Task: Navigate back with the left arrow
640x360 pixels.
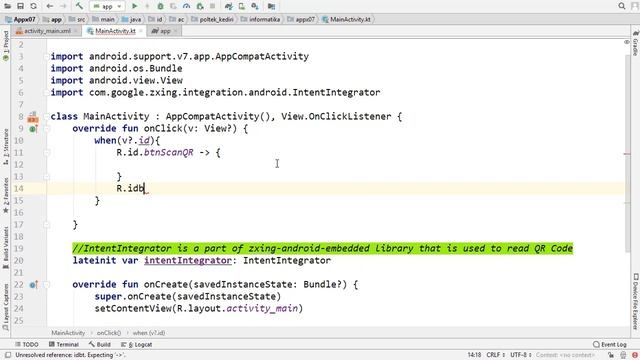Action: click(x=50, y=6)
